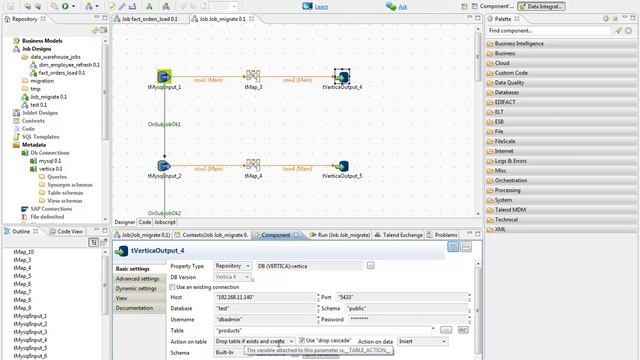
Task: Toggle the Use drop cascade checkbox
Action: tap(302, 340)
